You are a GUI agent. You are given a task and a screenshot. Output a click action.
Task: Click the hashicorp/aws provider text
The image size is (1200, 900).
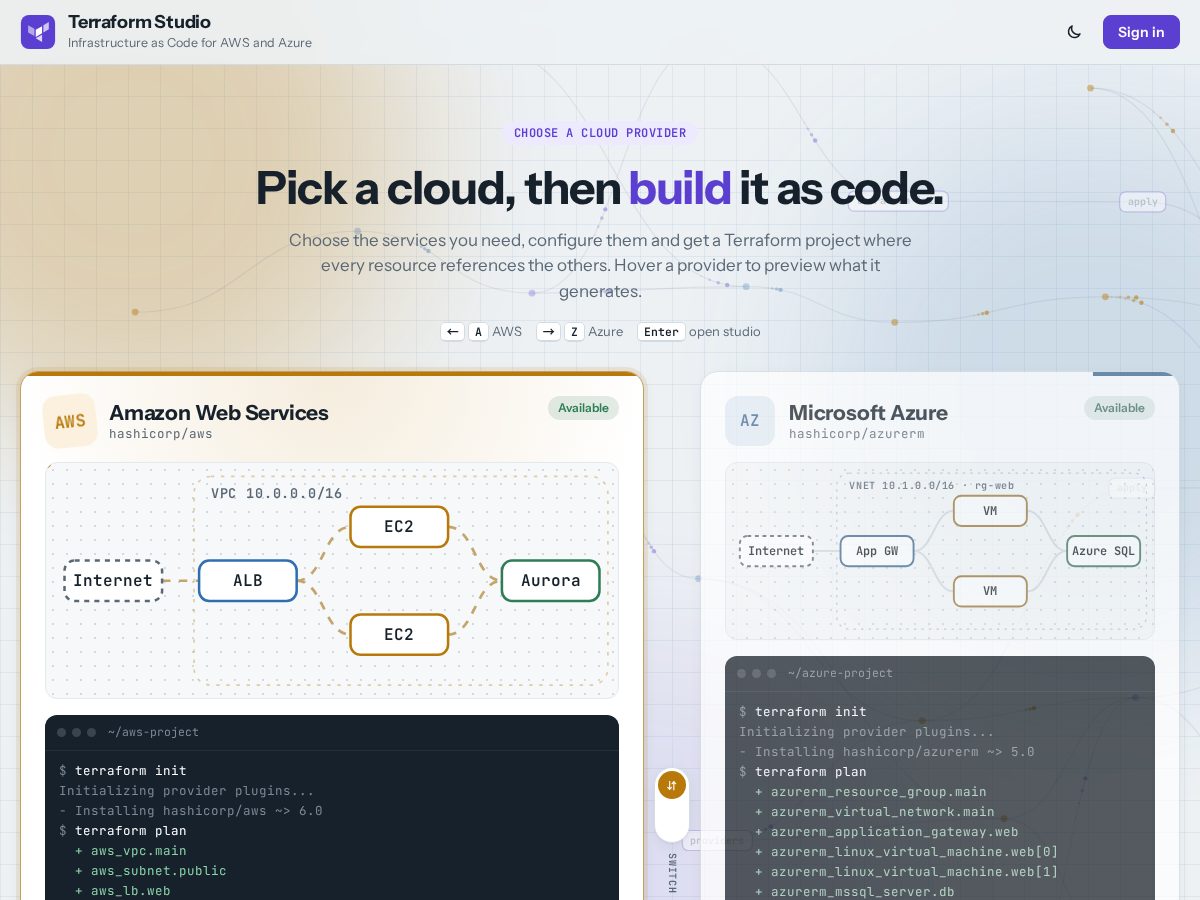pyautogui.click(x=161, y=435)
